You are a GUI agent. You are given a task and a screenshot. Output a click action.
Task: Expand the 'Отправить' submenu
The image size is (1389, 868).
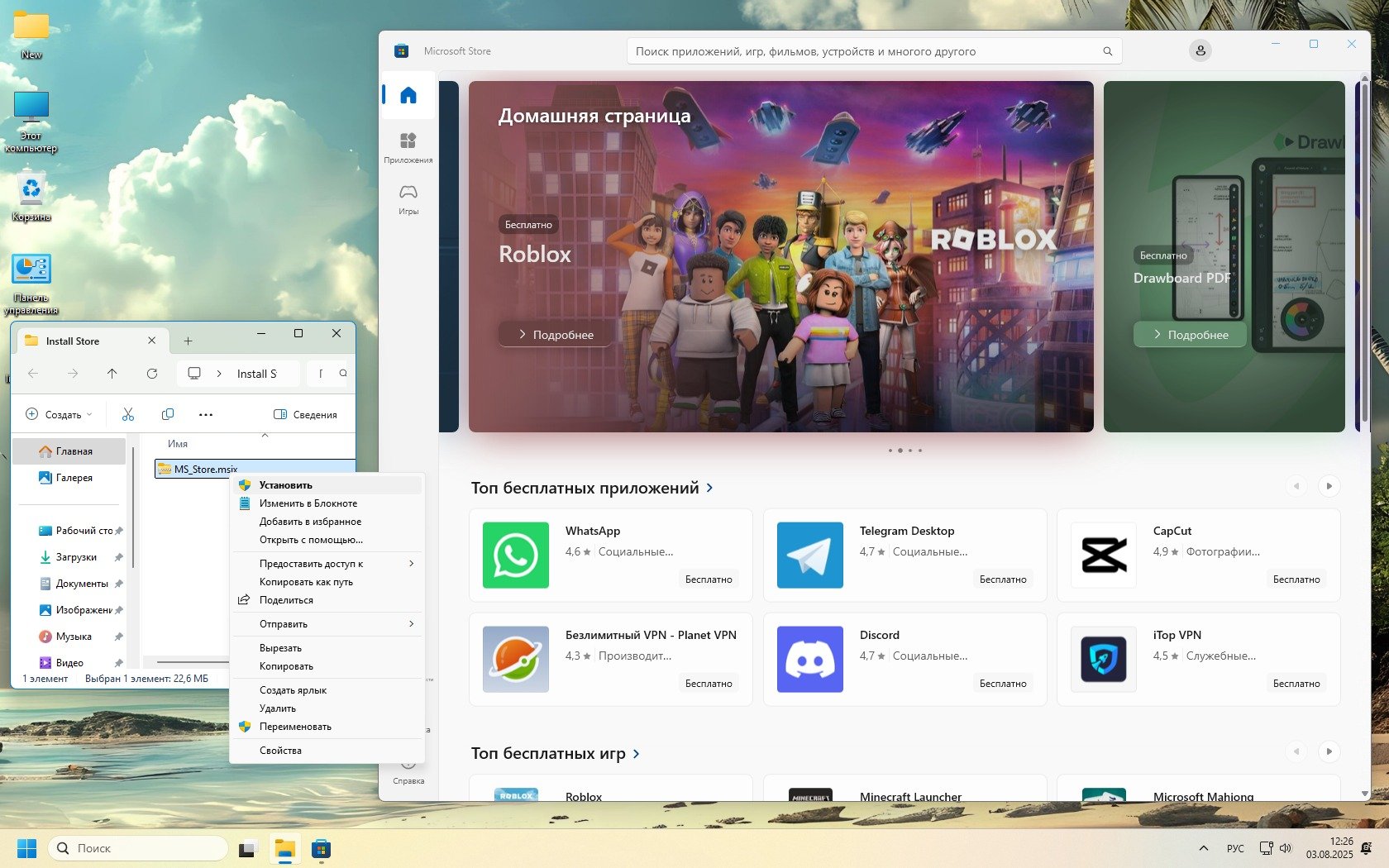[327, 624]
